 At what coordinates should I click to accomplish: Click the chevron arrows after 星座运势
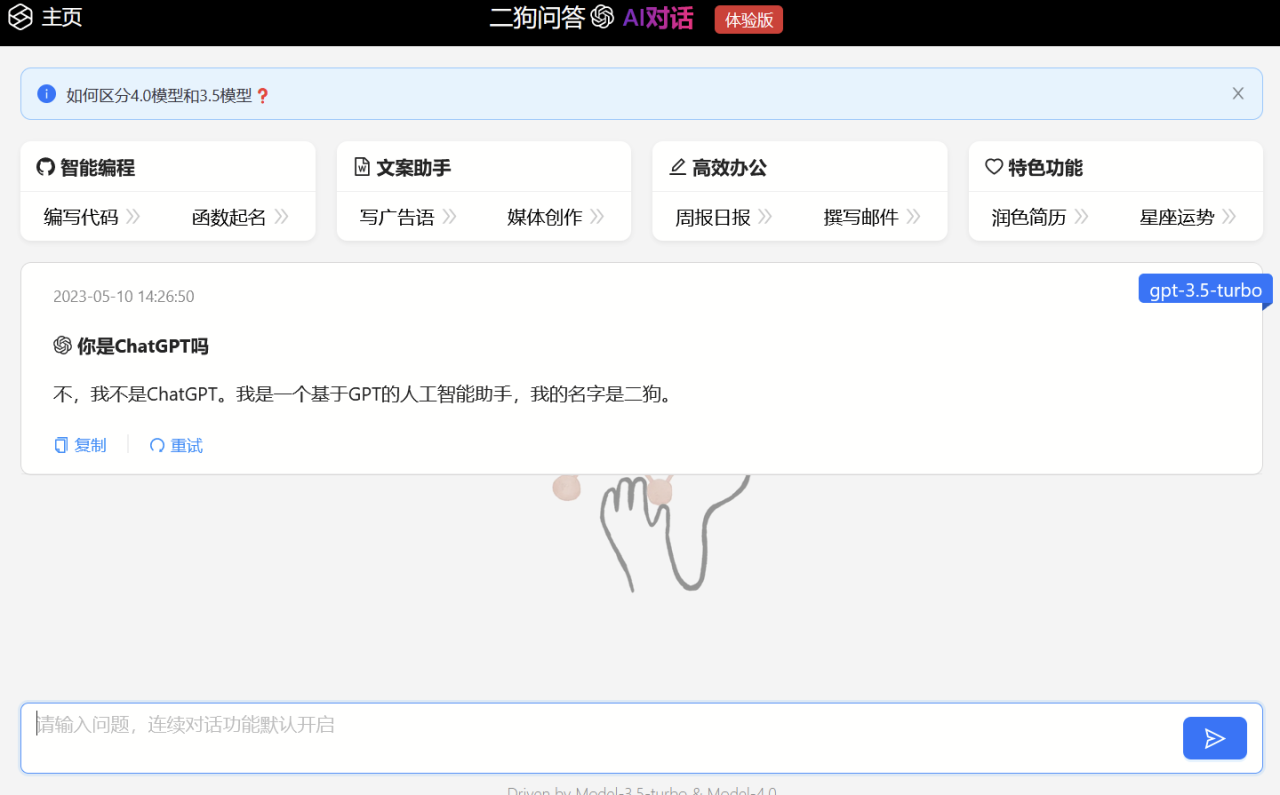[x=1229, y=217]
